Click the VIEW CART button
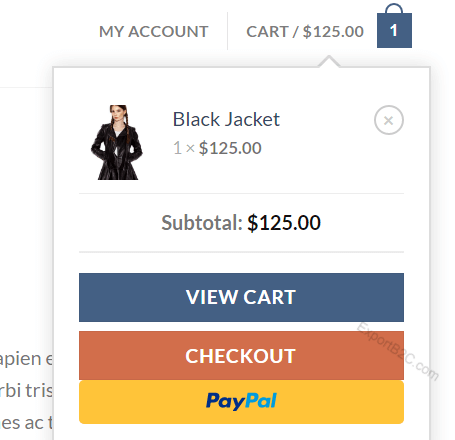Viewport: 455px width, 440px height. point(241,297)
